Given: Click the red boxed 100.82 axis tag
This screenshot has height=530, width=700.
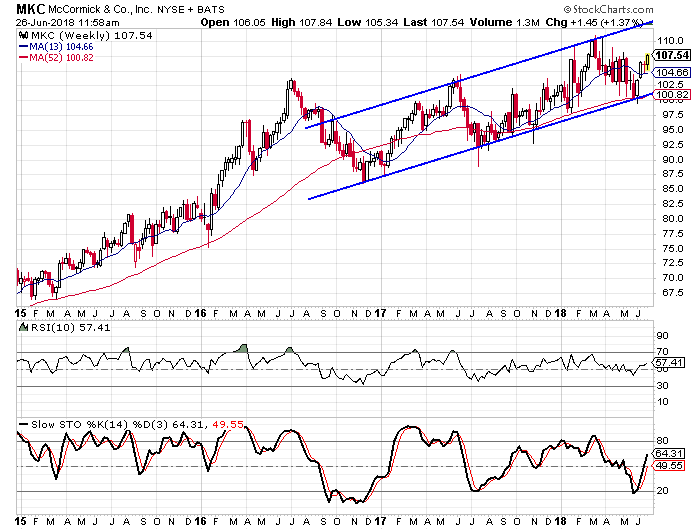Looking at the screenshot, I should (x=672, y=94).
